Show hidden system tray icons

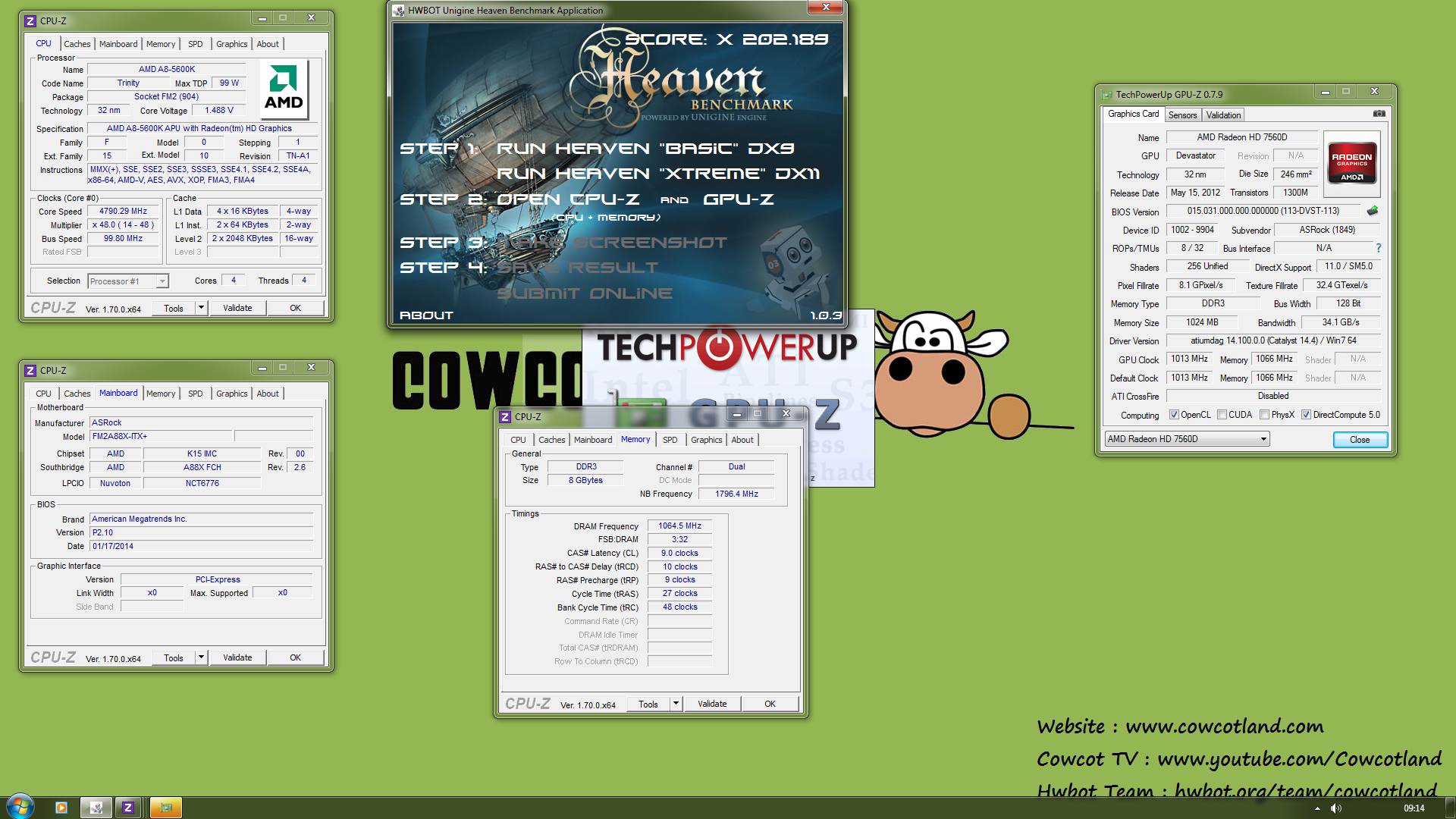coord(1316,808)
